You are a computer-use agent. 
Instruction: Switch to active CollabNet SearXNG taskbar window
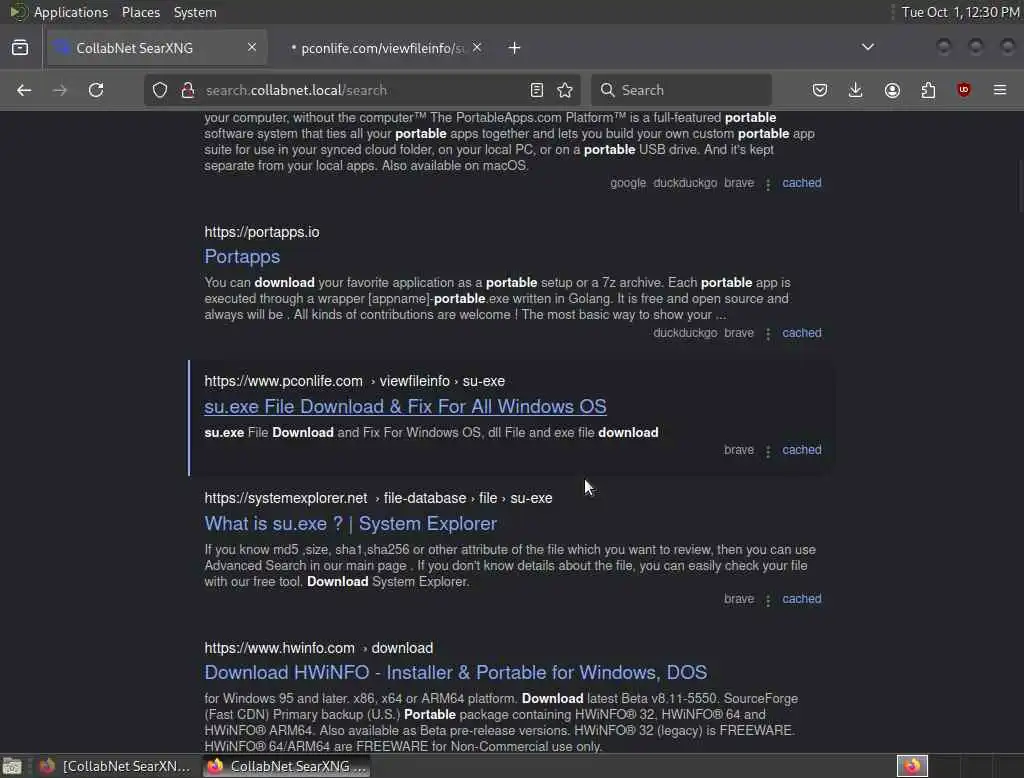pos(287,766)
